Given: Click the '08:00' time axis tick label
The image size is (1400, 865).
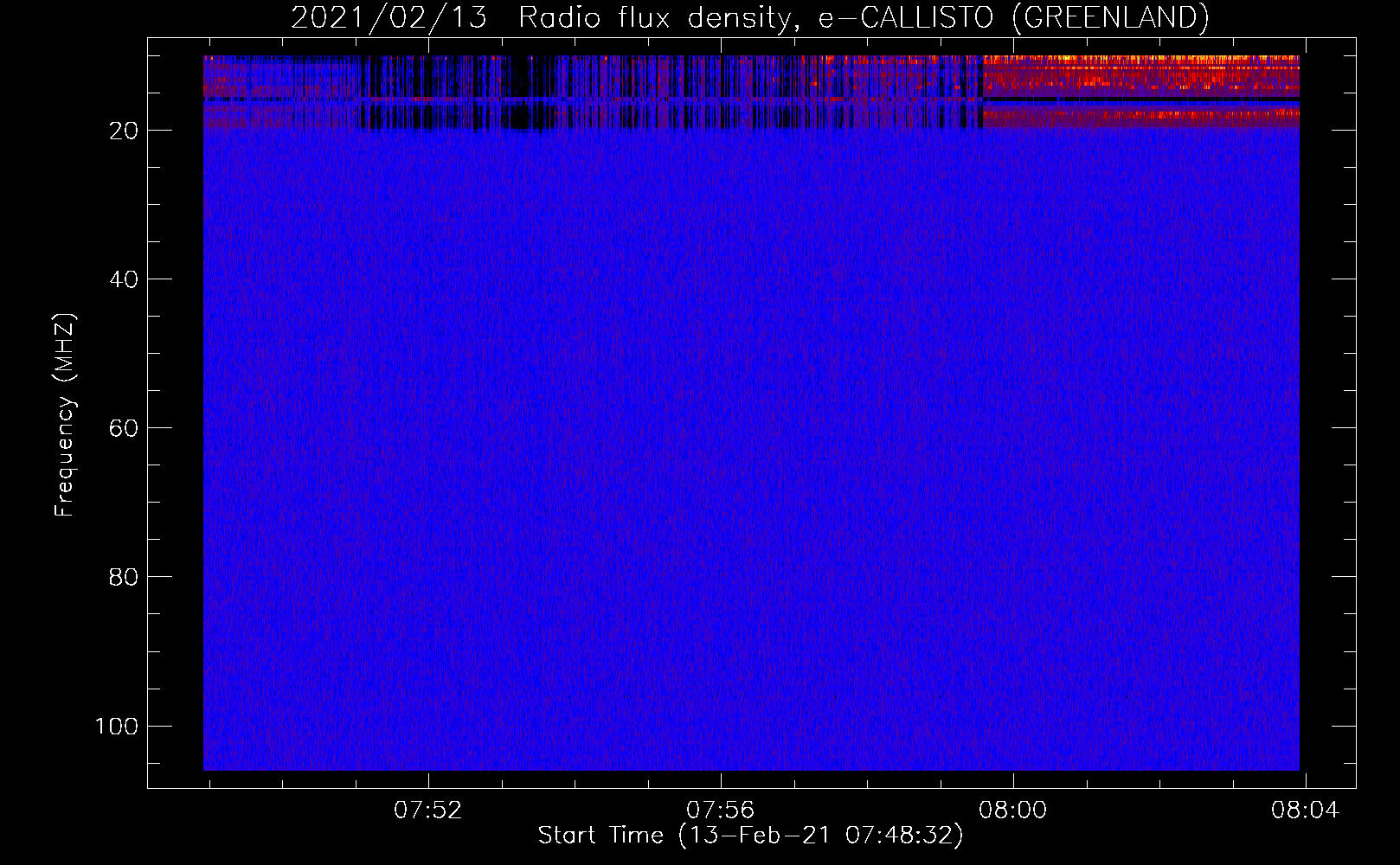Looking at the screenshot, I should pos(1012,811).
